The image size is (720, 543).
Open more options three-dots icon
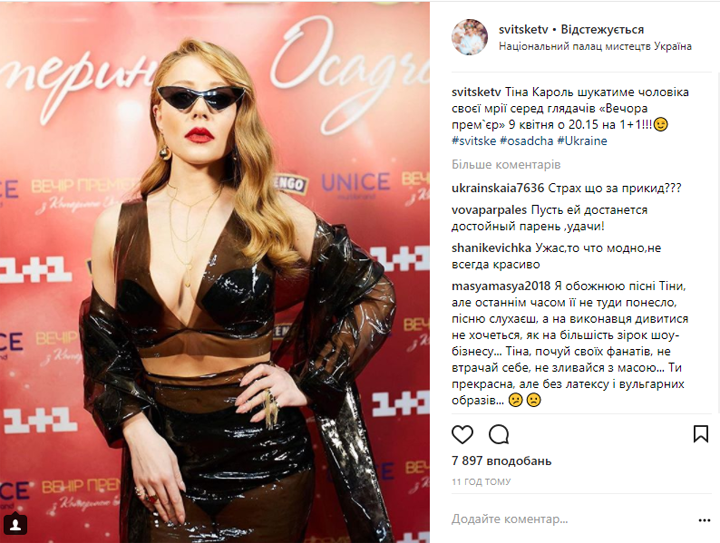click(x=704, y=520)
